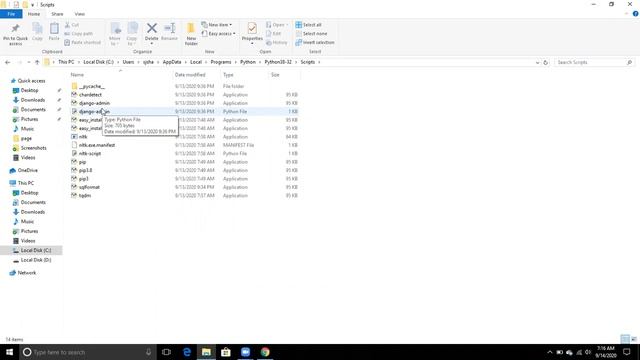The width and height of the screenshot is (640, 360).
Task: Click Select none in the ribbon
Action: (x=311, y=33)
